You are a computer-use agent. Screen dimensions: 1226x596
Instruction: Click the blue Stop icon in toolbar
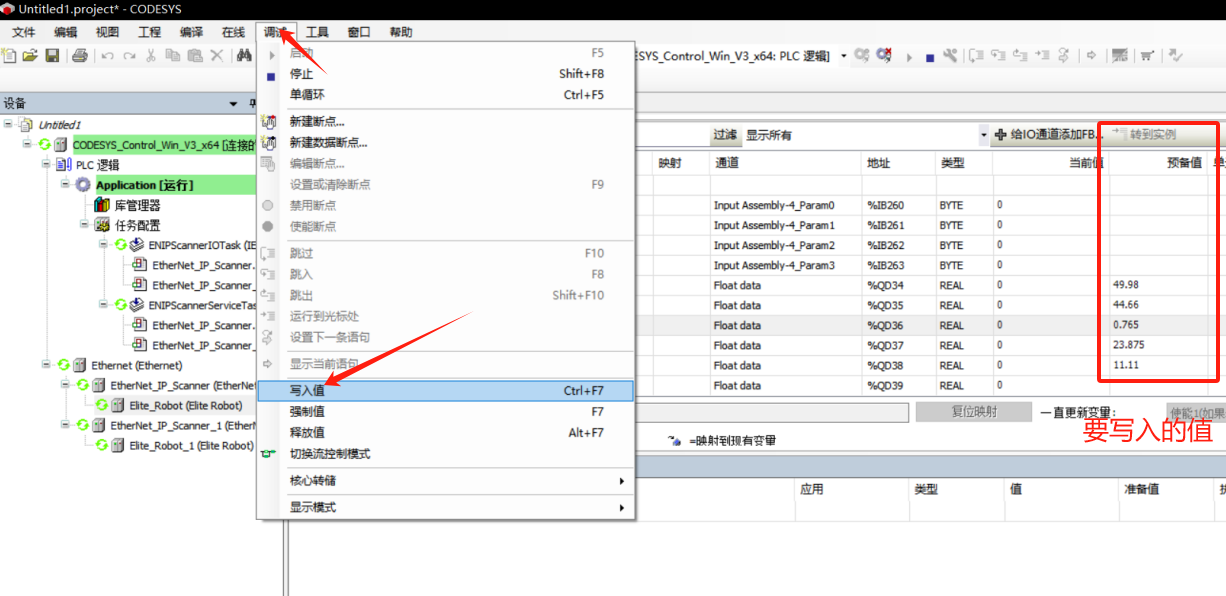click(930, 57)
